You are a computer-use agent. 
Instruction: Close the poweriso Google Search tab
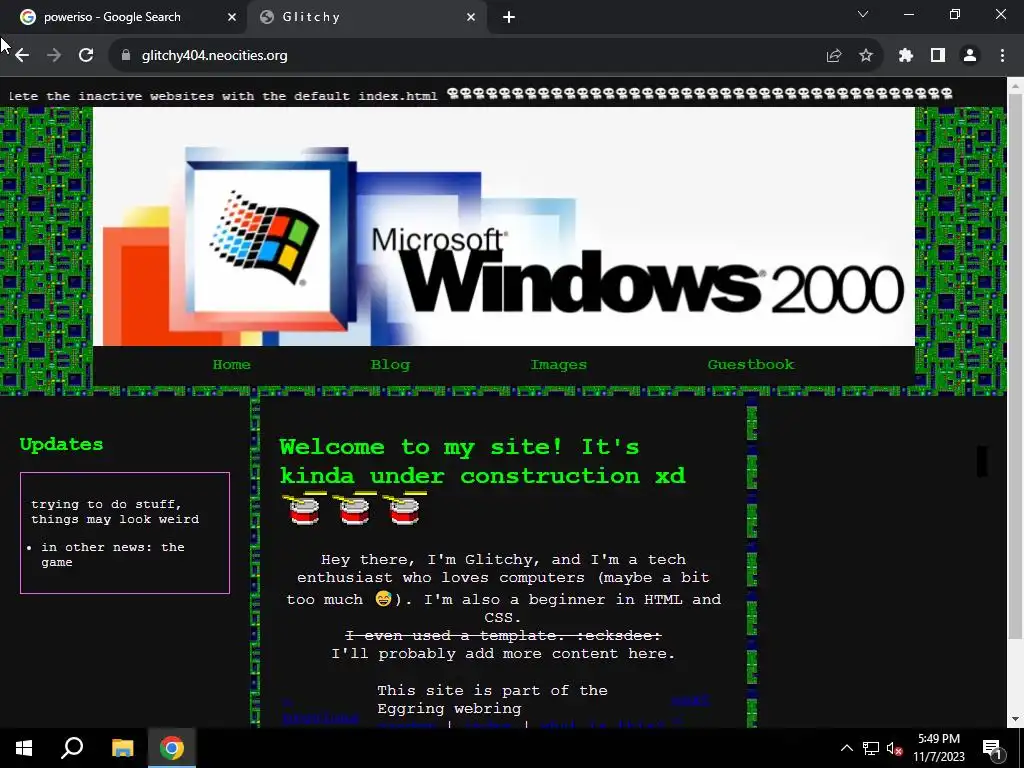[232, 17]
